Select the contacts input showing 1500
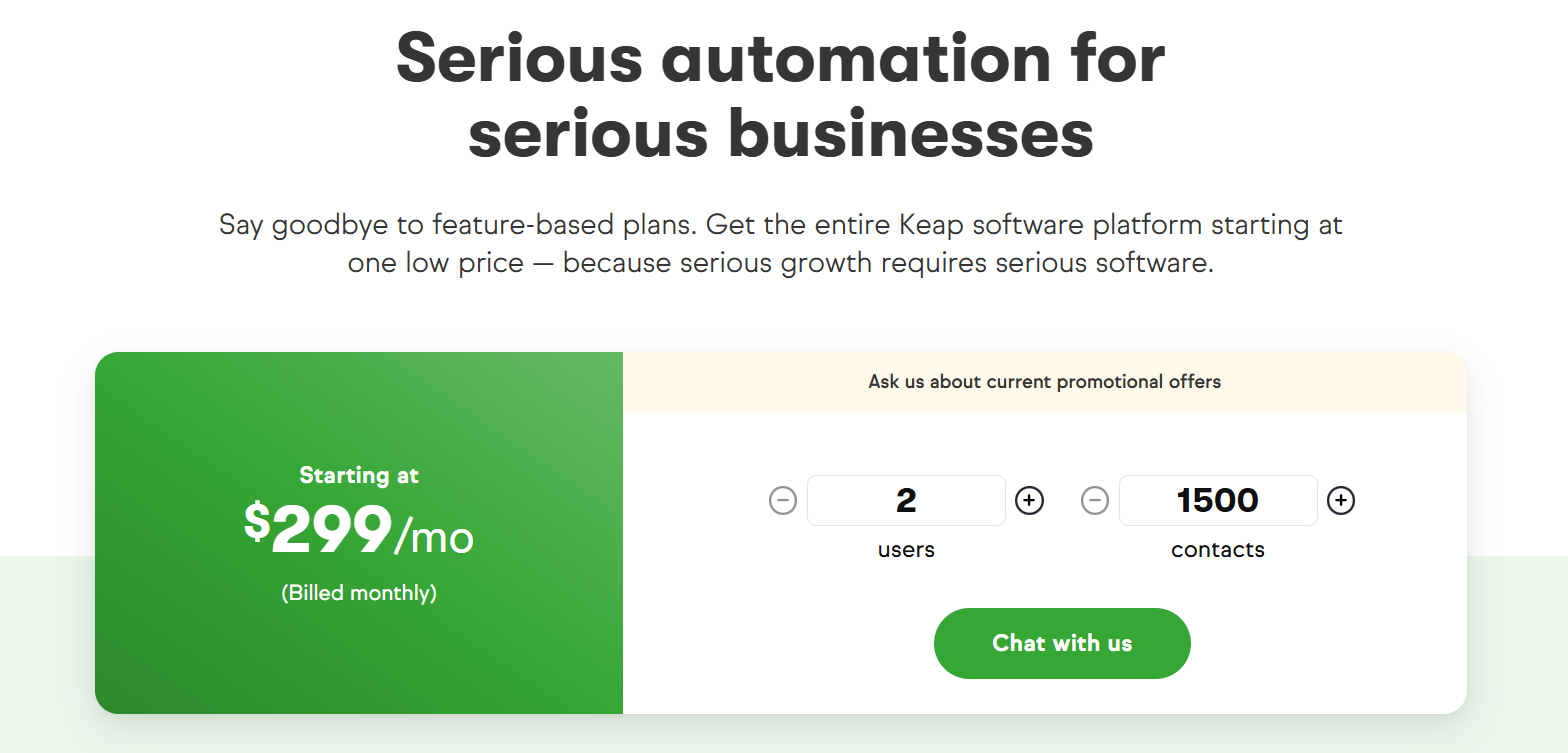 point(1218,500)
